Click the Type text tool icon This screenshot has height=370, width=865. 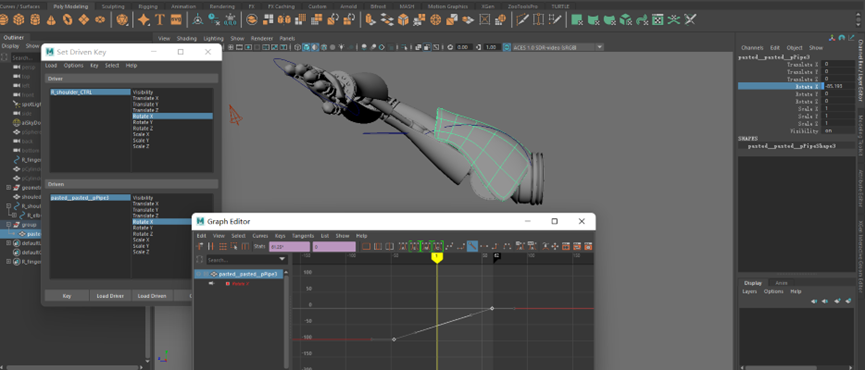click(x=160, y=20)
